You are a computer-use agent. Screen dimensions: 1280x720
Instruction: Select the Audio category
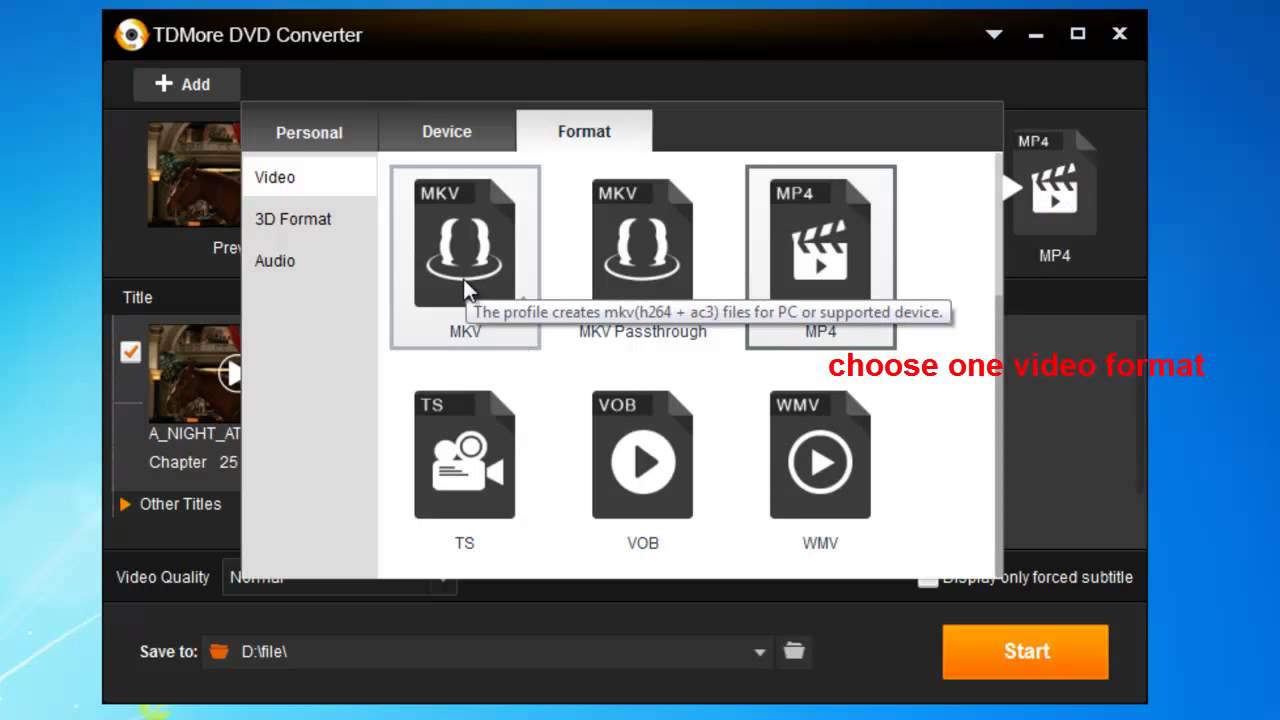(x=309, y=261)
